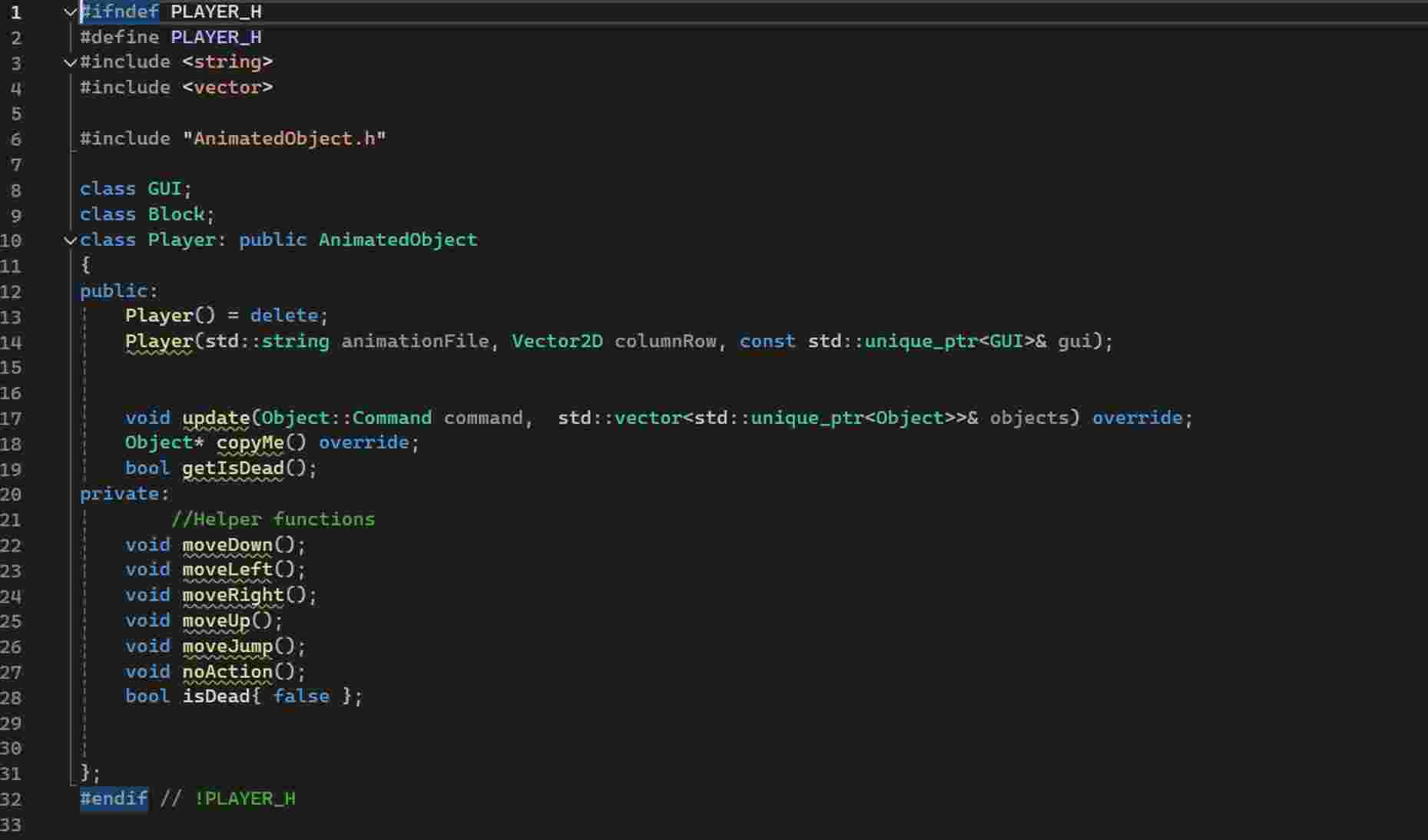
Task: Click the "Vector2D" type name
Action: coord(558,341)
